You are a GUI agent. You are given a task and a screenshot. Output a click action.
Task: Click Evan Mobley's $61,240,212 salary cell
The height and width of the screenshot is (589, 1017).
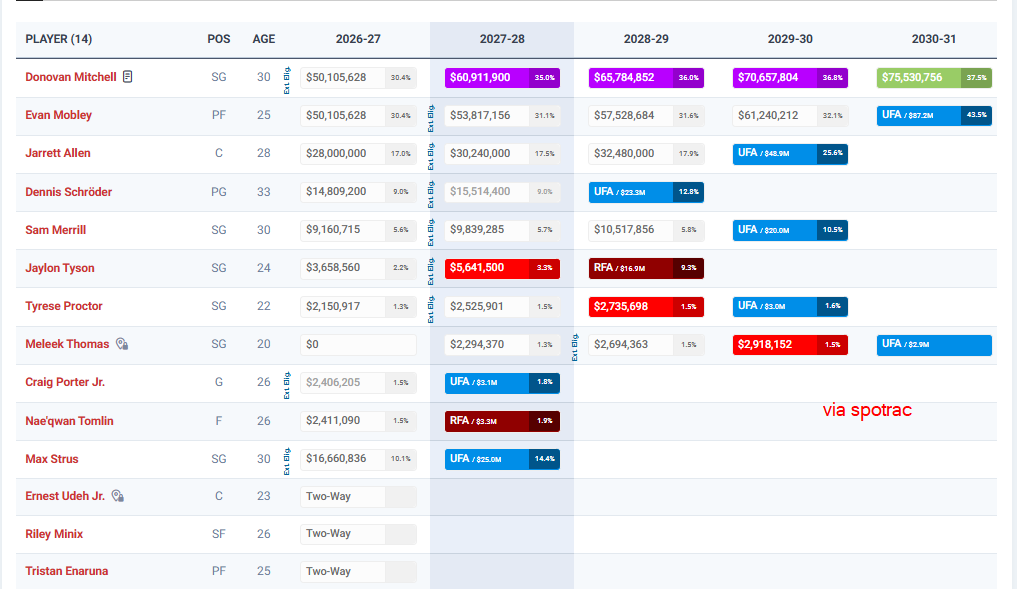coord(790,115)
